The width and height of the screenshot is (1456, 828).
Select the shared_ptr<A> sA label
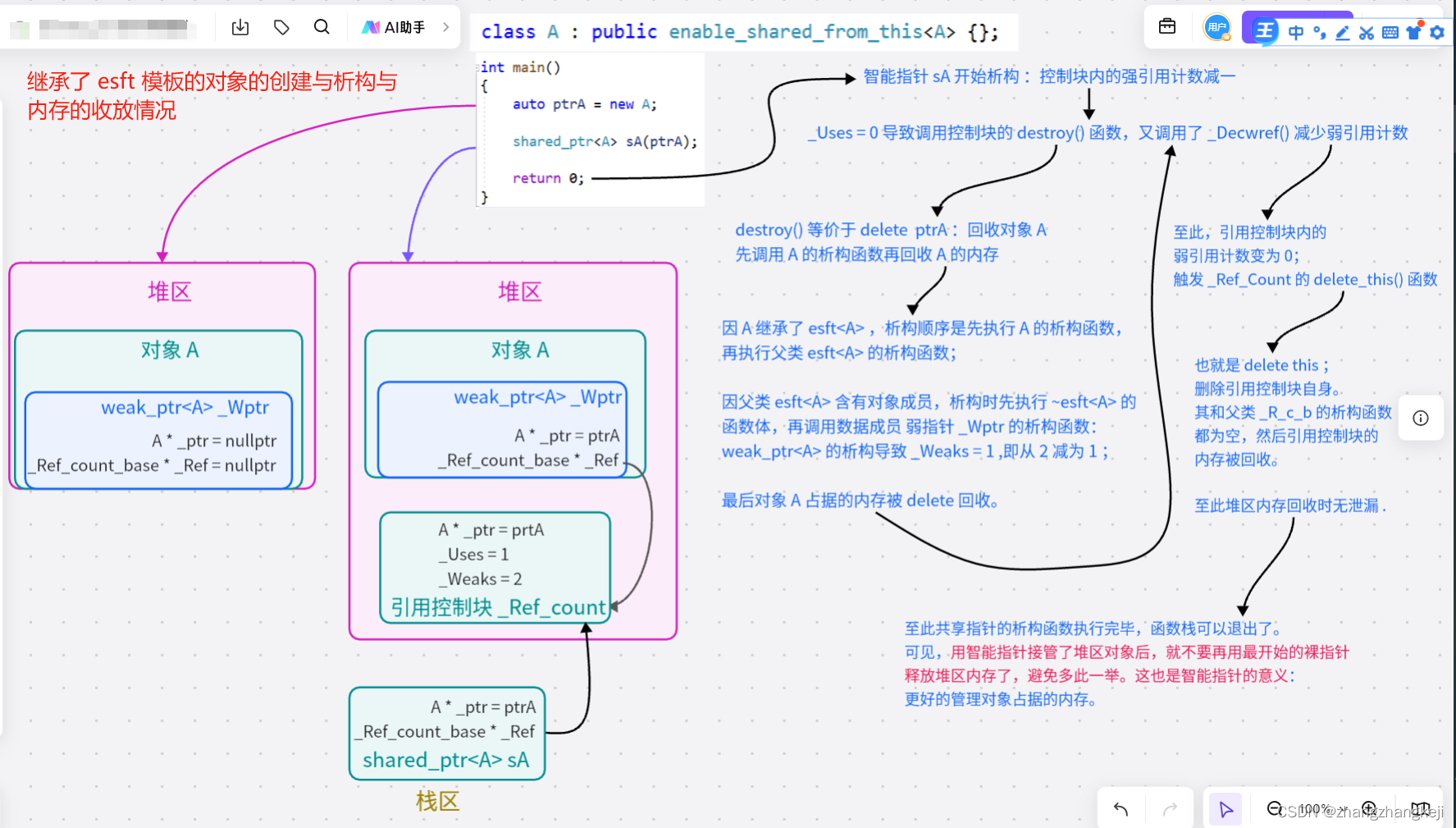point(446,760)
